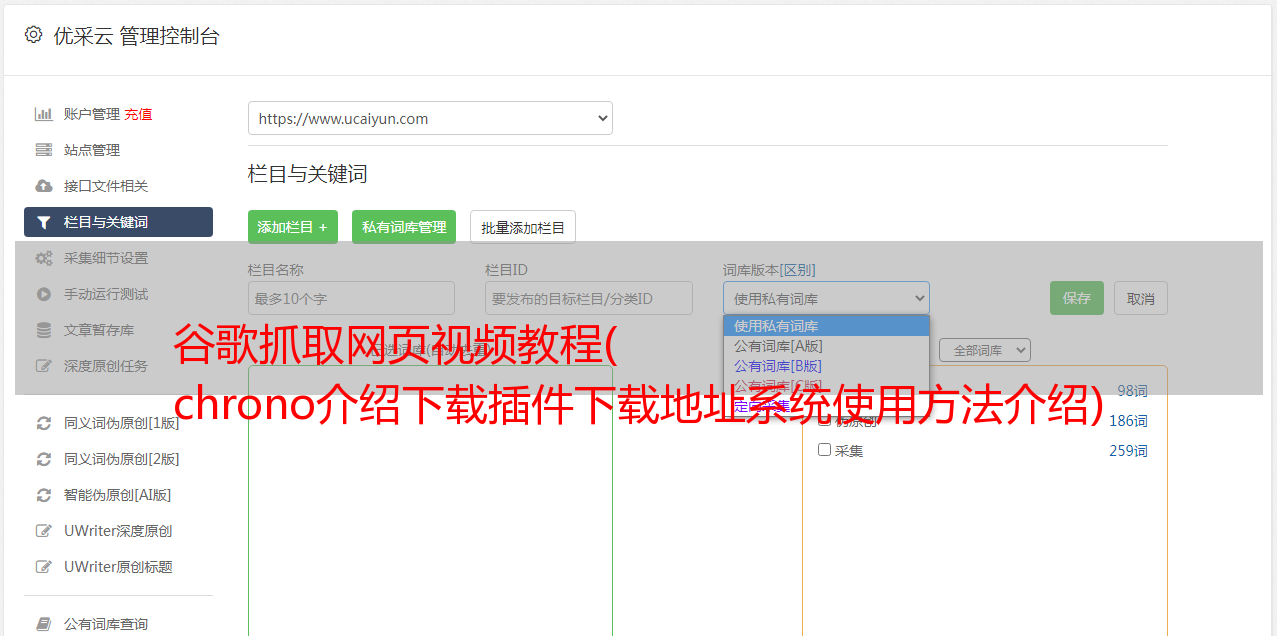Click the 259词 count for 采集
The width and height of the screenshot is (1277, 636).
click(1128, 451)
